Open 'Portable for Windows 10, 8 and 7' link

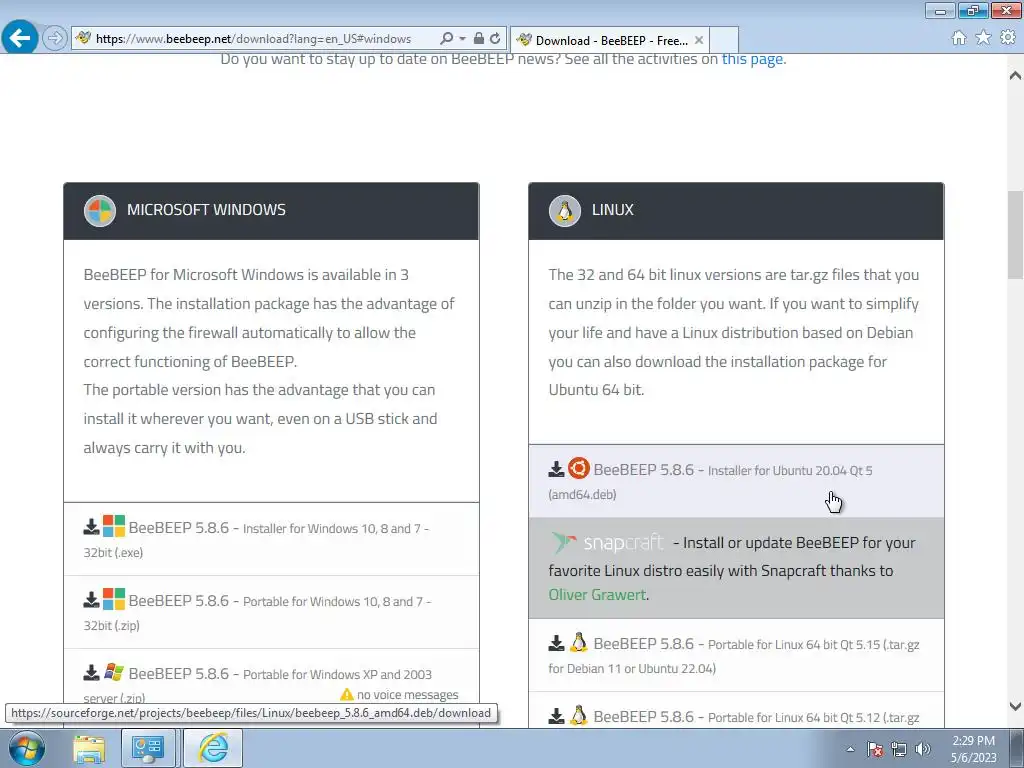point(257,613)
